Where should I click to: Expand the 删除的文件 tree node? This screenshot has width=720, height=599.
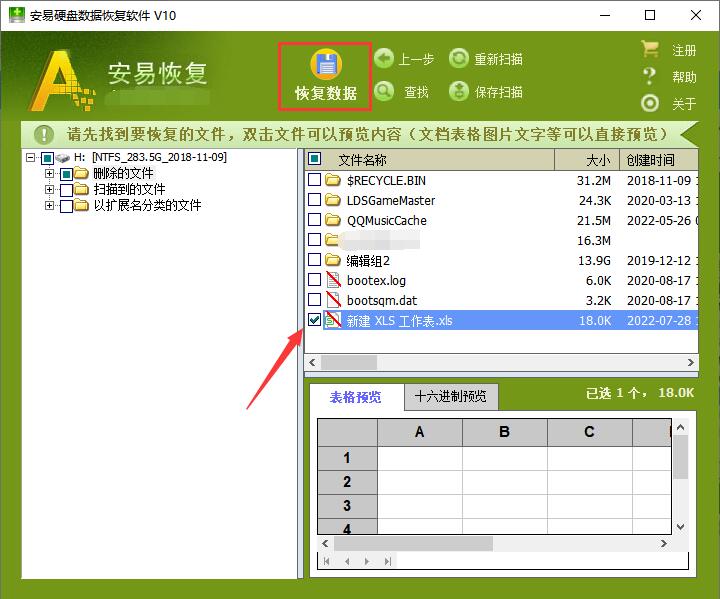pos(49,173)
